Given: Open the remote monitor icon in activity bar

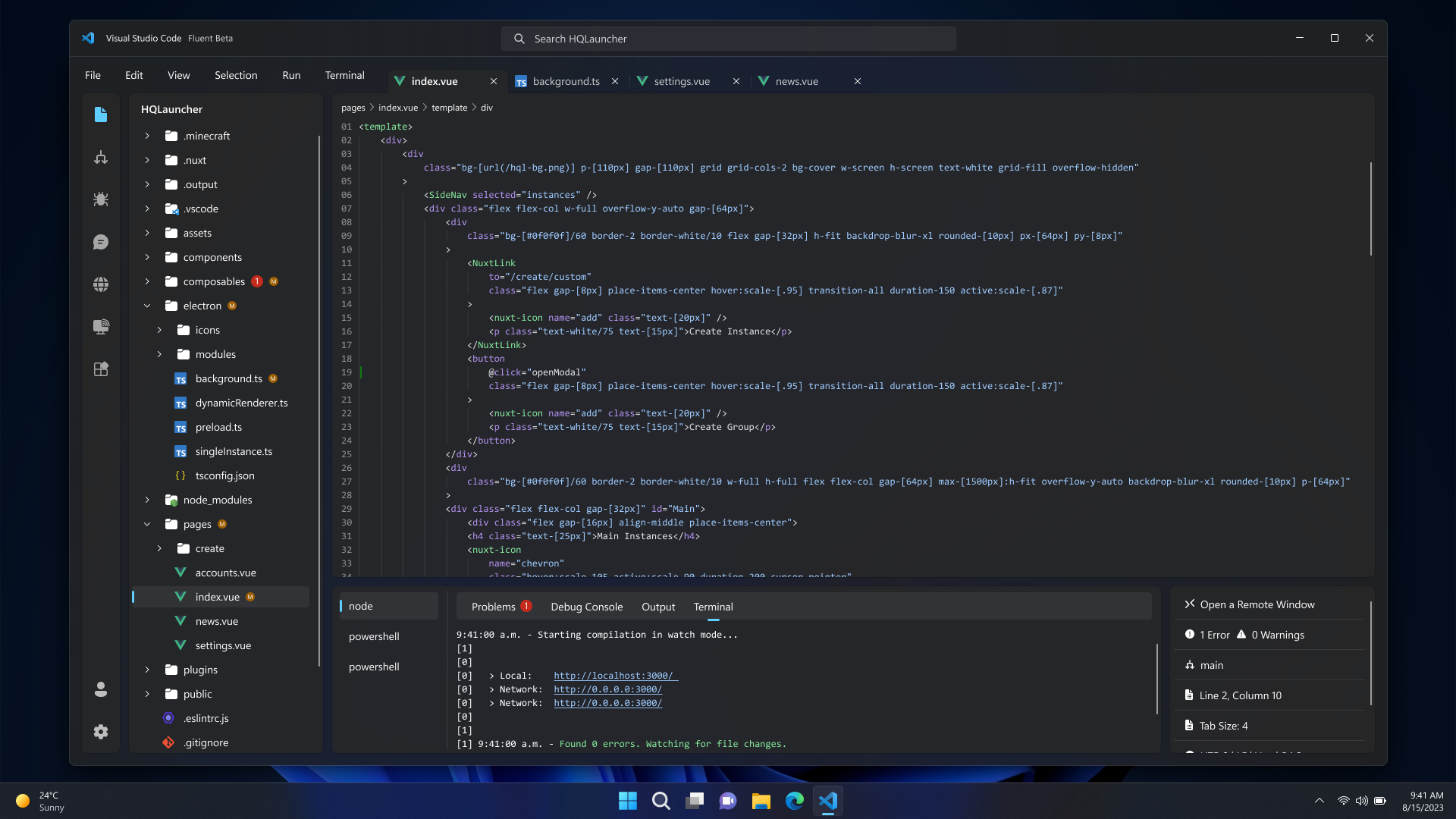Looking at the screenshot, I should click(x=101, y=327).
